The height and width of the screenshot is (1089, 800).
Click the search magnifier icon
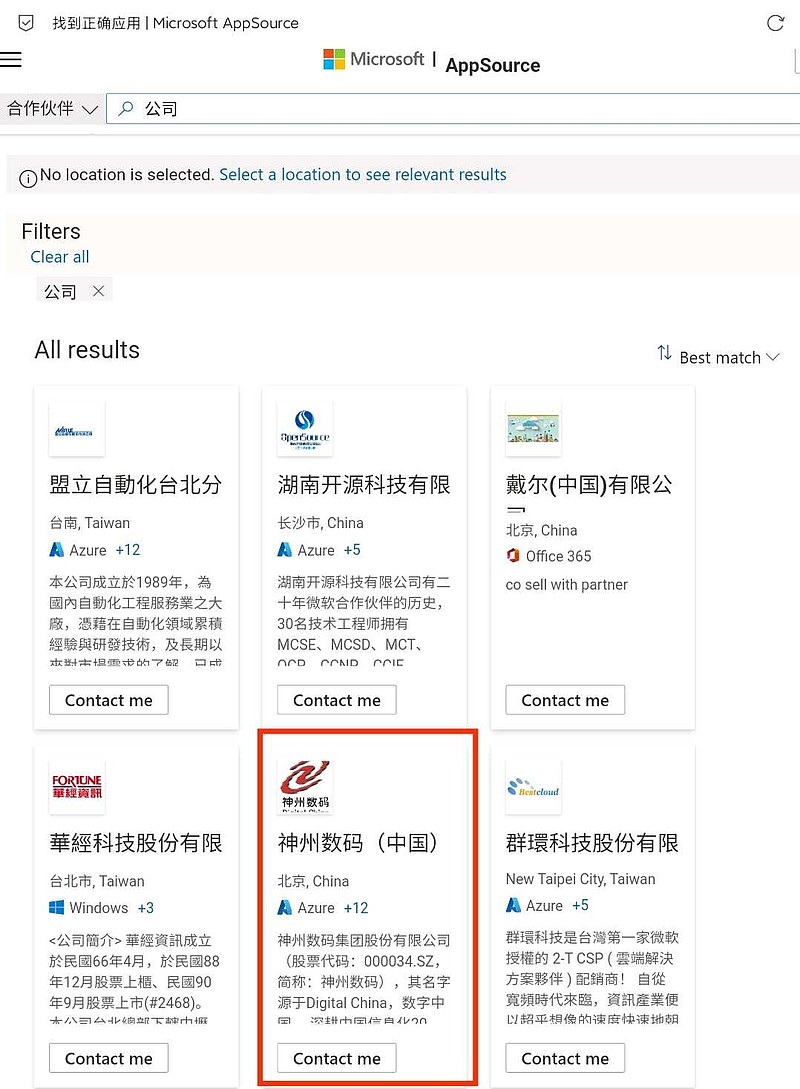[126, 109]
